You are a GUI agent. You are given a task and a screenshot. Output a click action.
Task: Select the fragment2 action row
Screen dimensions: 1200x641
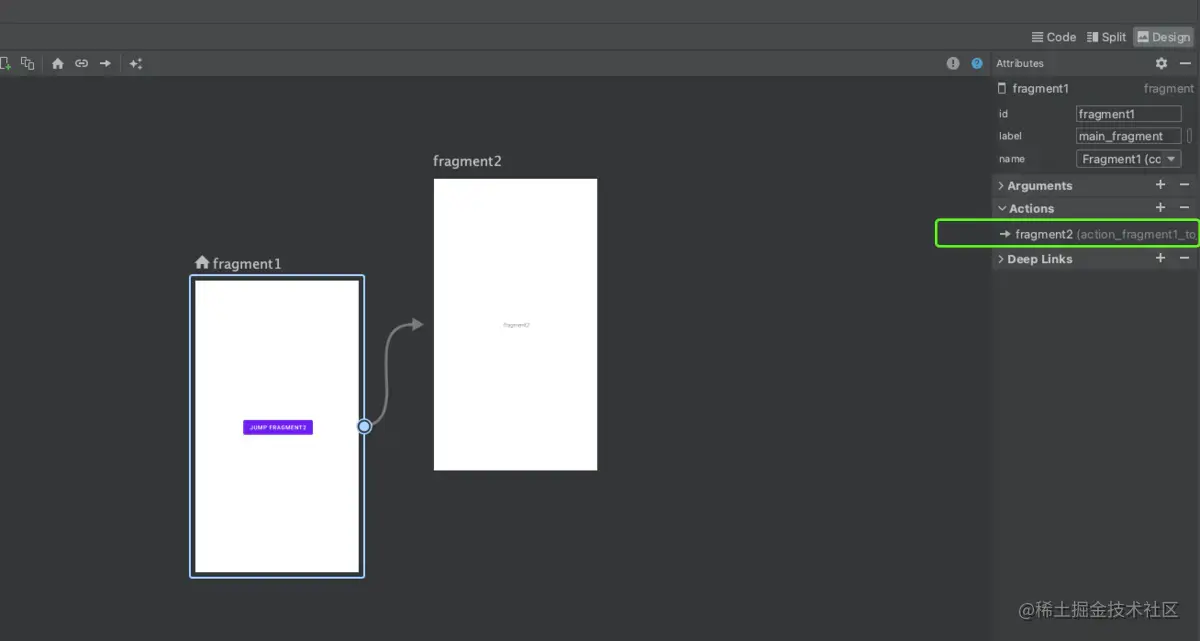(x=1095, y=234)
